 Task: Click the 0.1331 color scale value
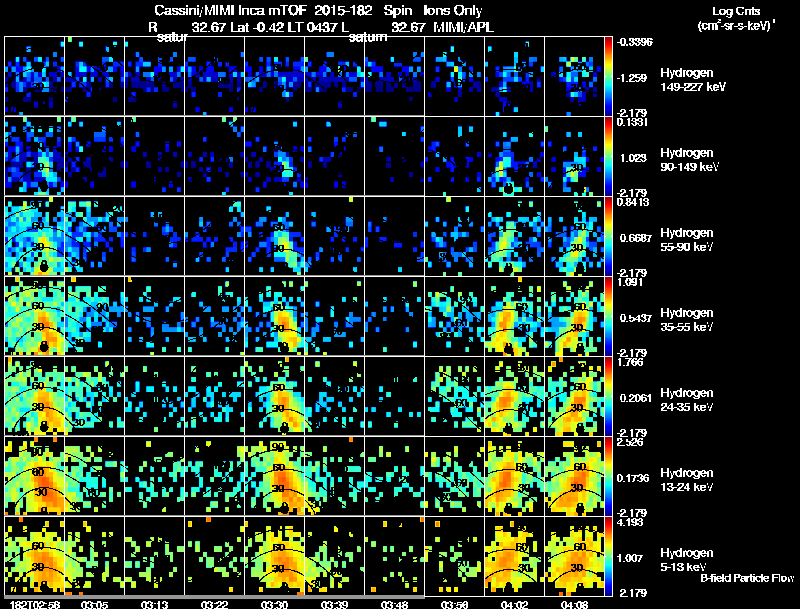[633, 122]
